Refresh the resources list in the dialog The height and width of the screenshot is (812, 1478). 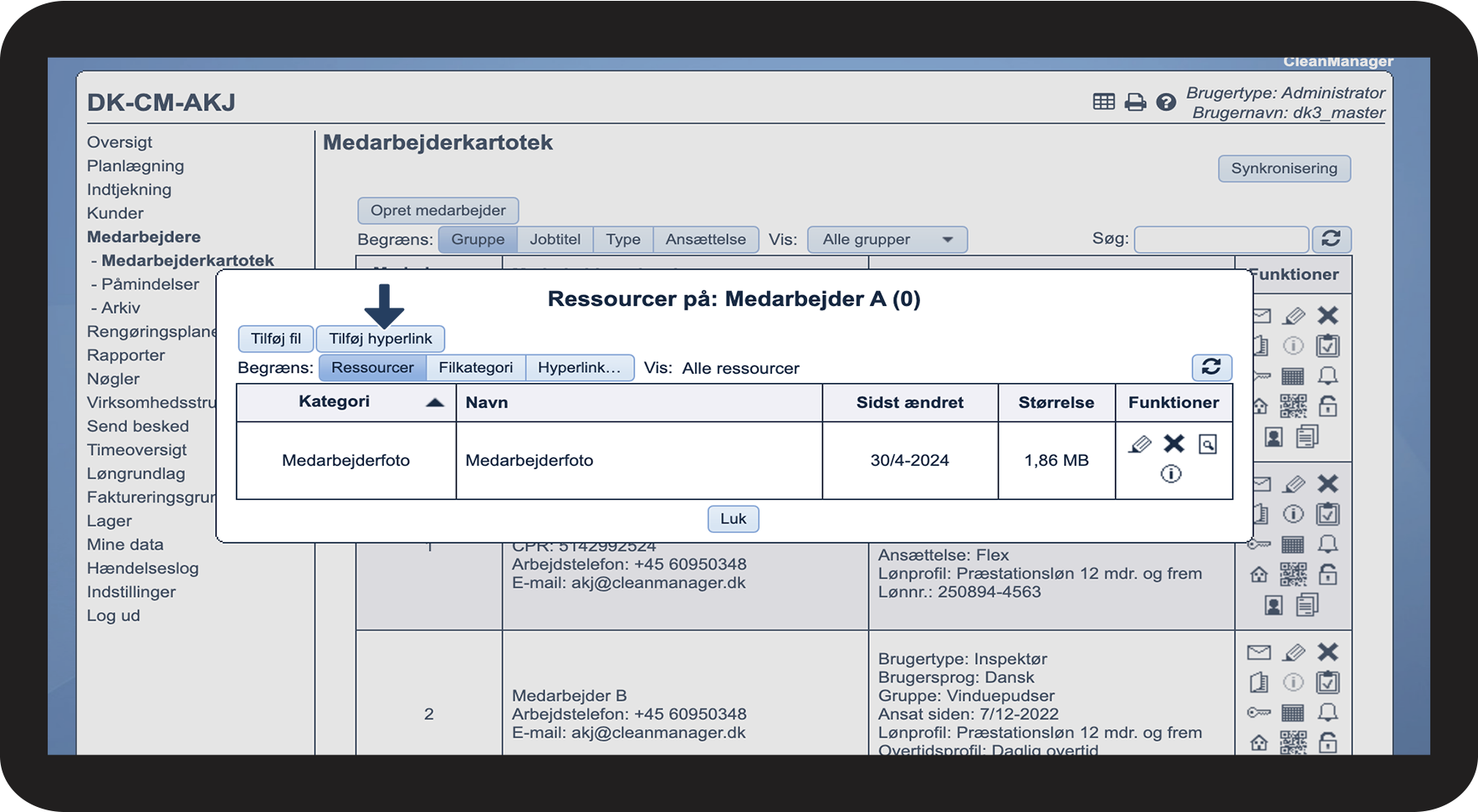pos(1210,367)
